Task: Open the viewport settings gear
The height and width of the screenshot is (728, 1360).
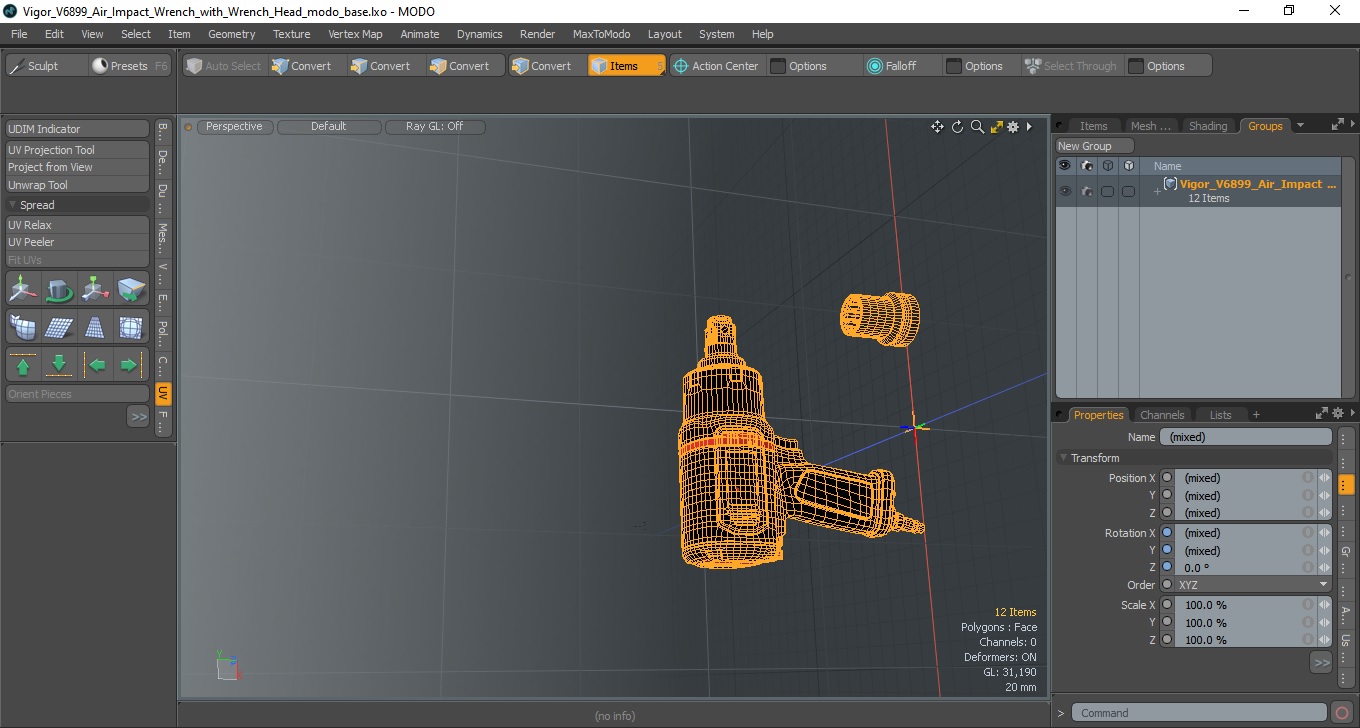Action: tap(1013, 127)
